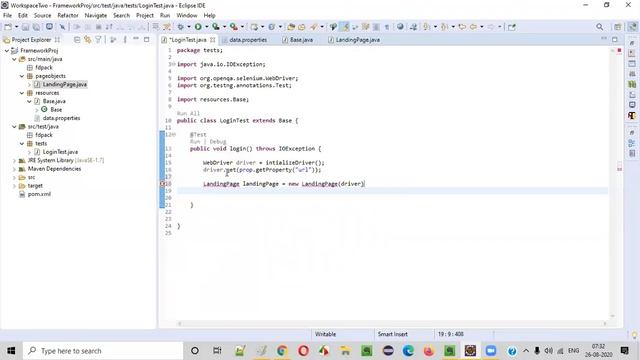The image size is (640, 360).
Task: Toggle Show Whitespace Characters button
Action: coord(387,27)
